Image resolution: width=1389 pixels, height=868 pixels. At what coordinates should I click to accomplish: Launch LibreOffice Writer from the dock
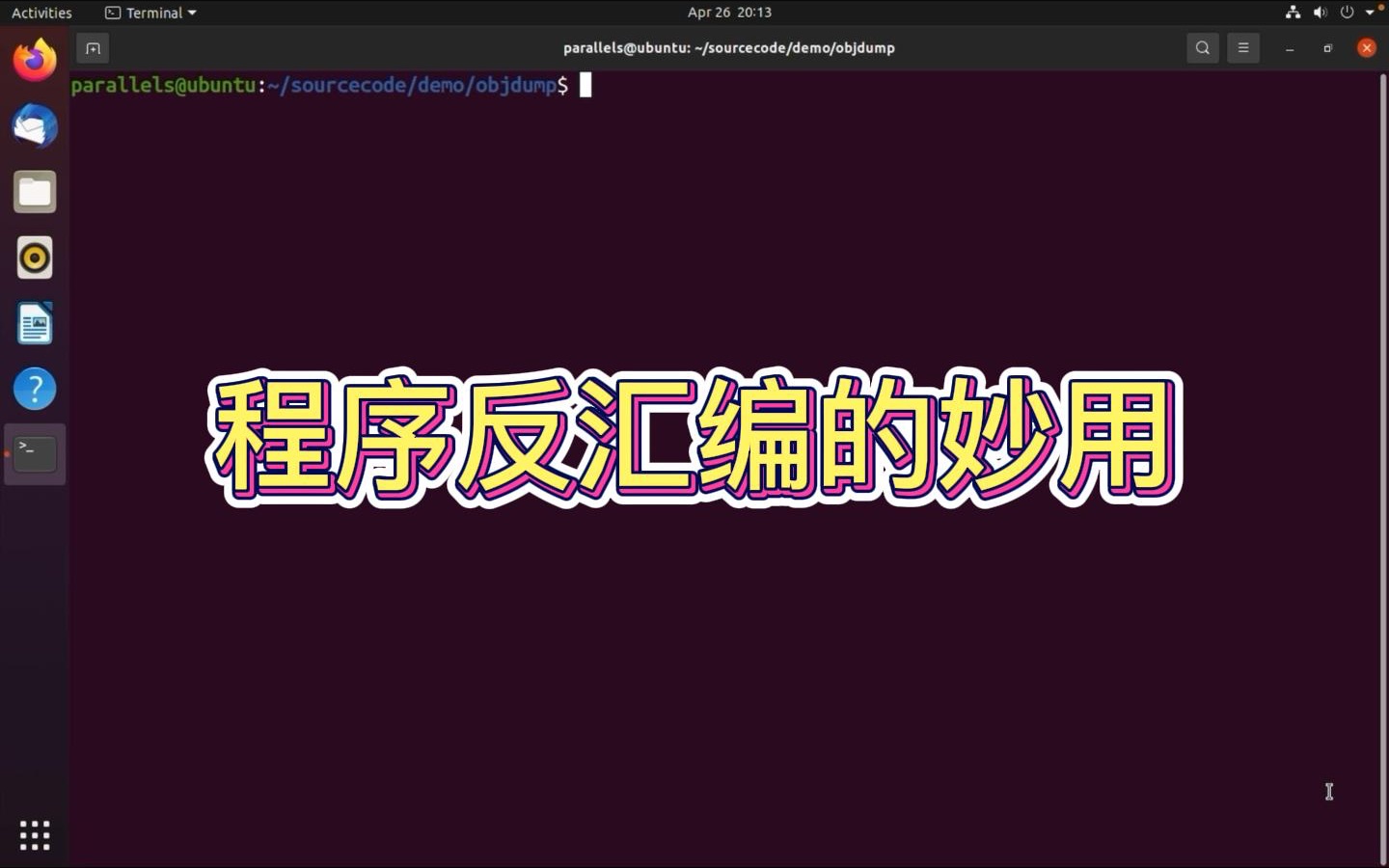tap(35, 323)
